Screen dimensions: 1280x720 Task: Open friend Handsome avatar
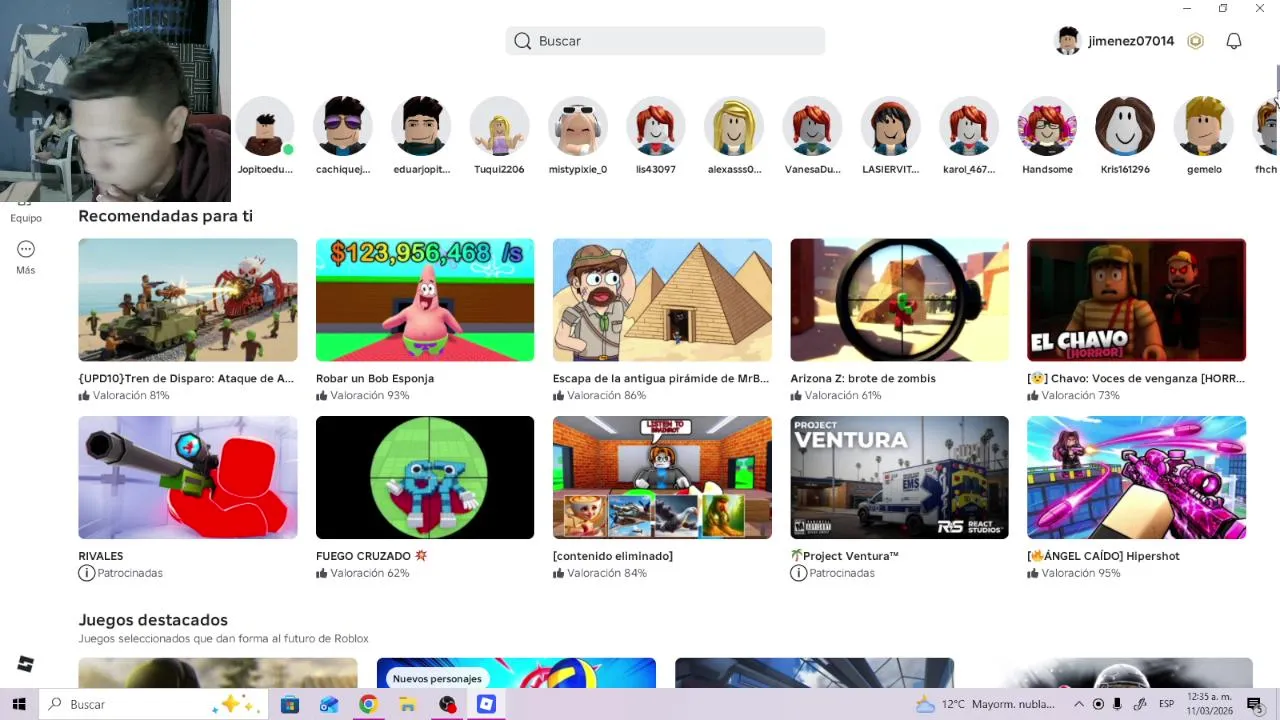coord(1047,126)
